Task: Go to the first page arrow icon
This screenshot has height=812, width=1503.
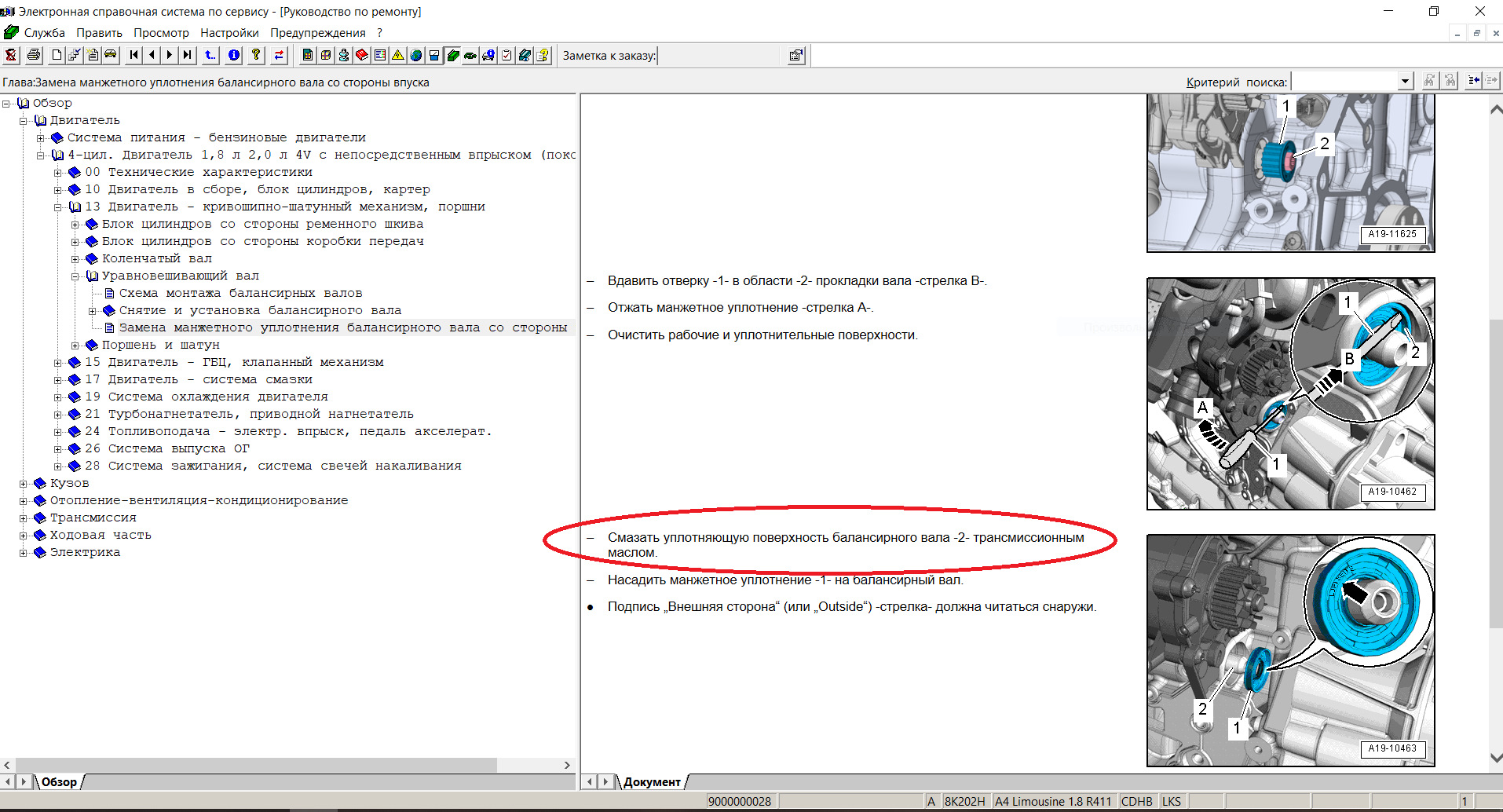Action: pyautogui.click(x=133, y=55)
